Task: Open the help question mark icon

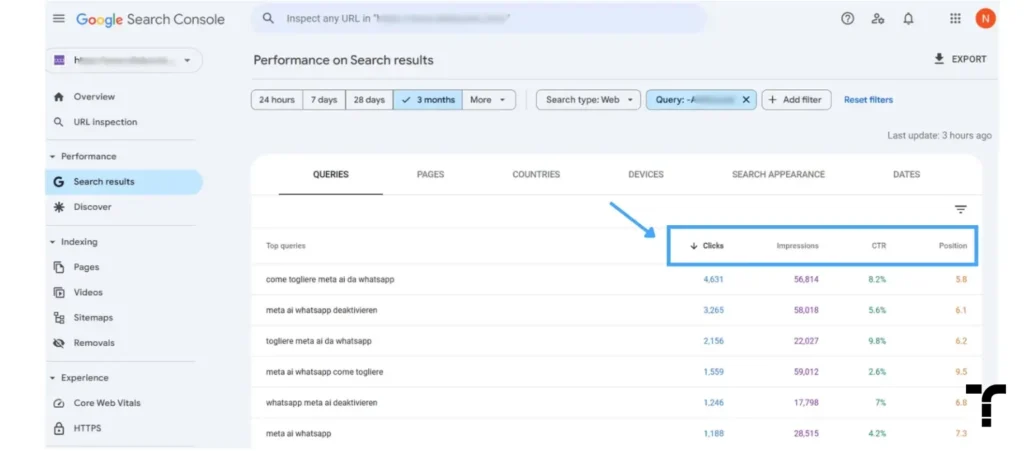Action: click(x=847, y=19)
